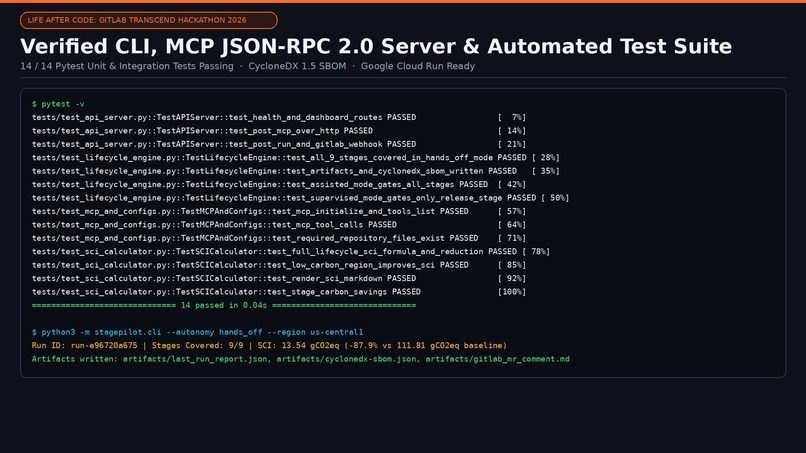Click the test_health_and_dashboard_routes PASSED line
Image resolution: width=806 pixels, height=453 pixels.
coord(279,117)
